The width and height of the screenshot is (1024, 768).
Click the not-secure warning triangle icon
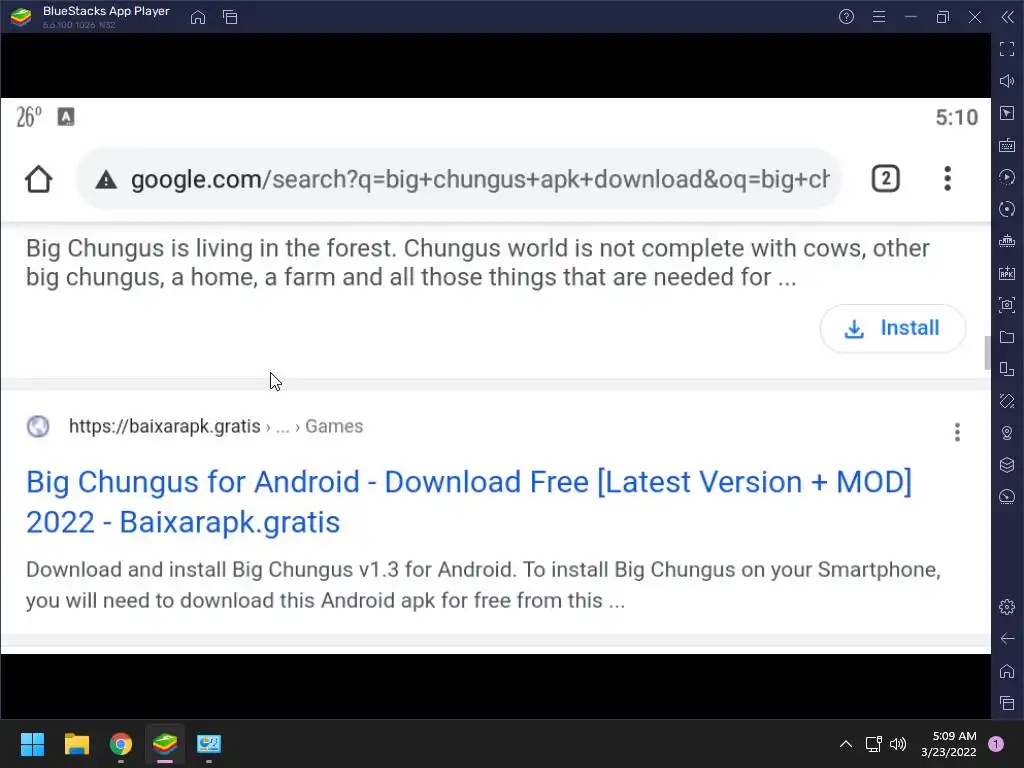pos(106,180)
